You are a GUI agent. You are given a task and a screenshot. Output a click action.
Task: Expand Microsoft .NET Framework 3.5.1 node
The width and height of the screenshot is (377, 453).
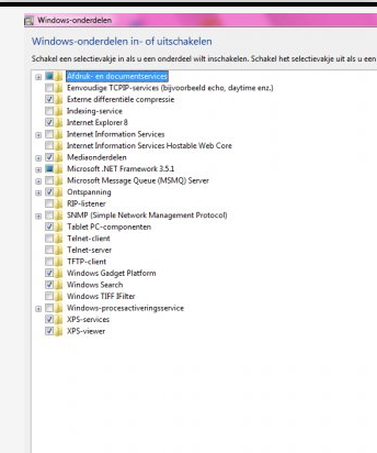38,169
